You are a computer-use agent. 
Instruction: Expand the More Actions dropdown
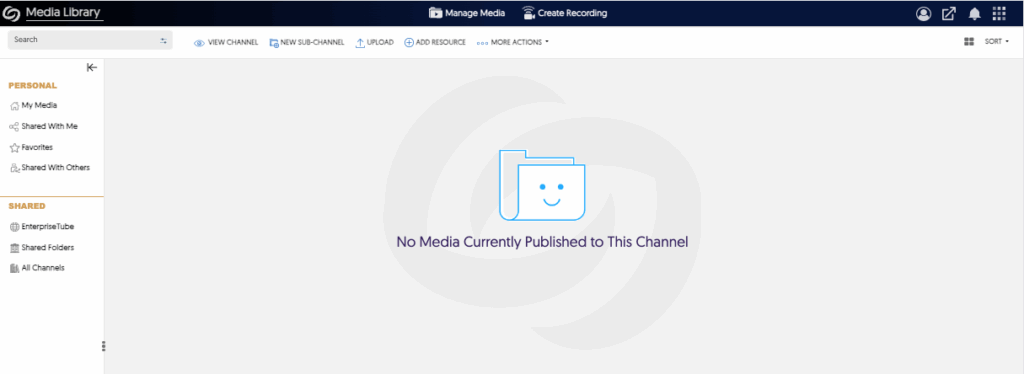point(513,42)
